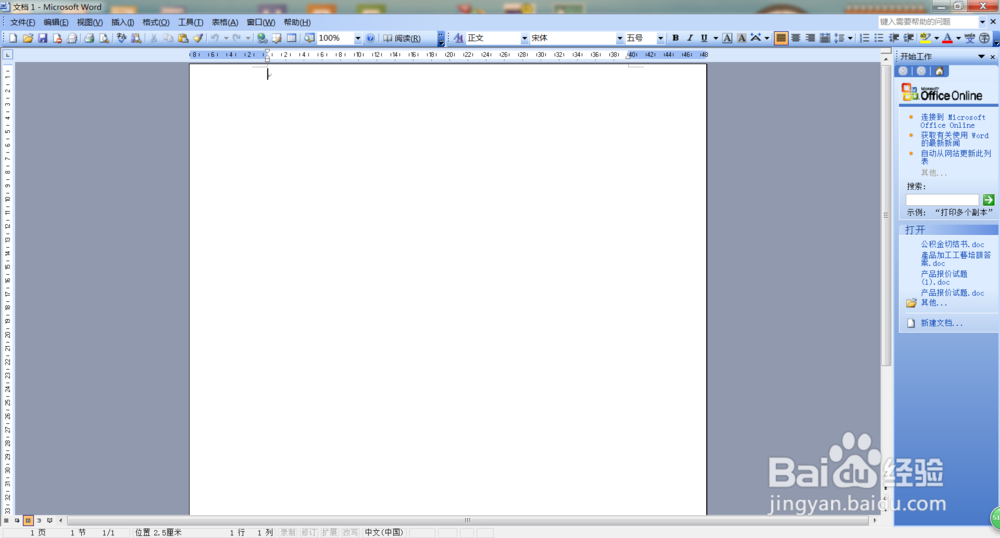Expand font color dropdown arrow

[958, 38]
